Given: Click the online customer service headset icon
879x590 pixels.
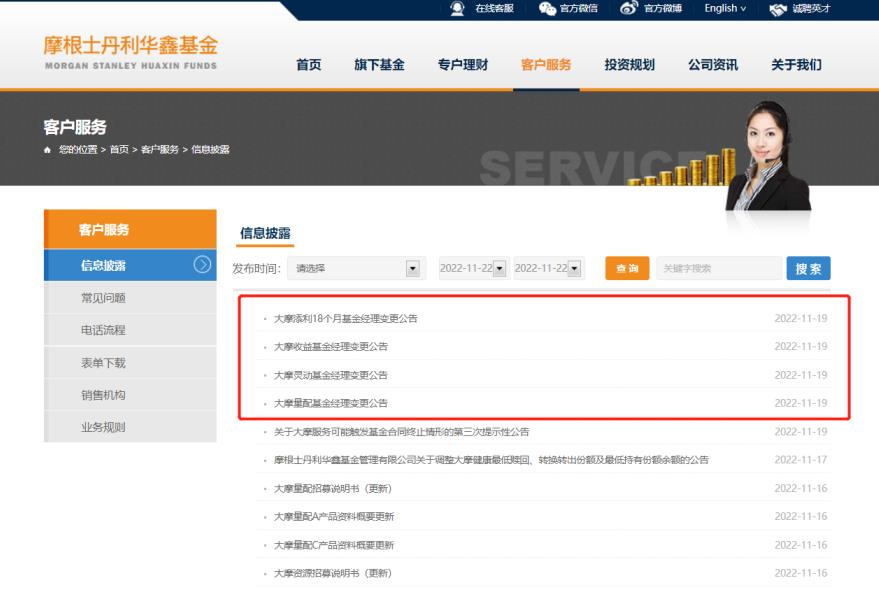Looking at the screenshot, I should click(457, 9).
